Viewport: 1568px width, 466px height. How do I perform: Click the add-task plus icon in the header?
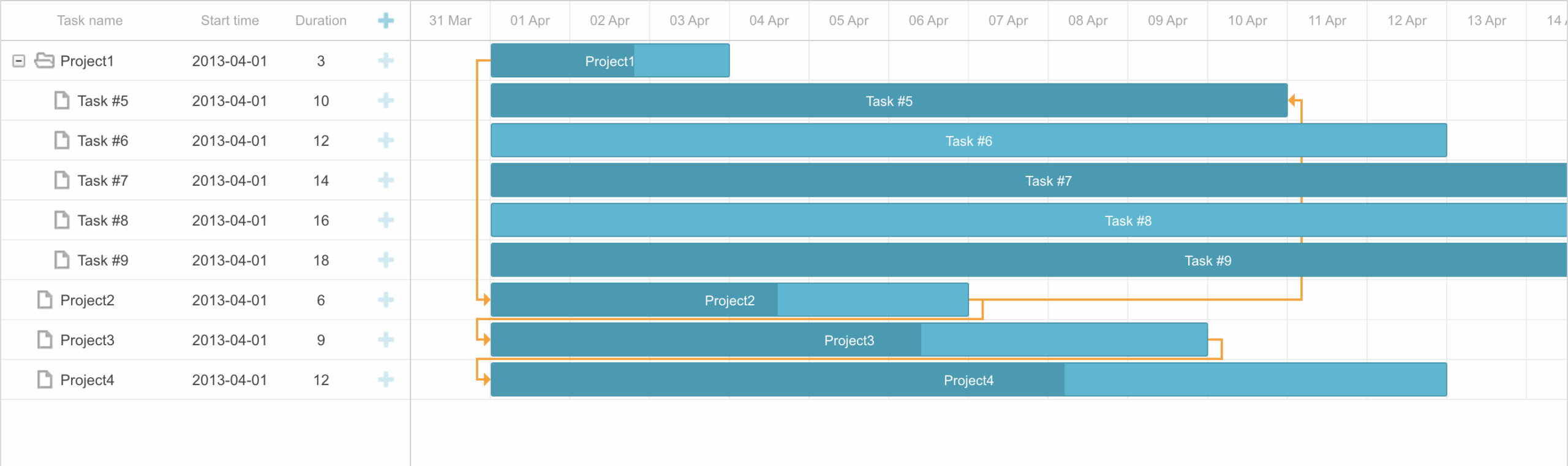386,20
